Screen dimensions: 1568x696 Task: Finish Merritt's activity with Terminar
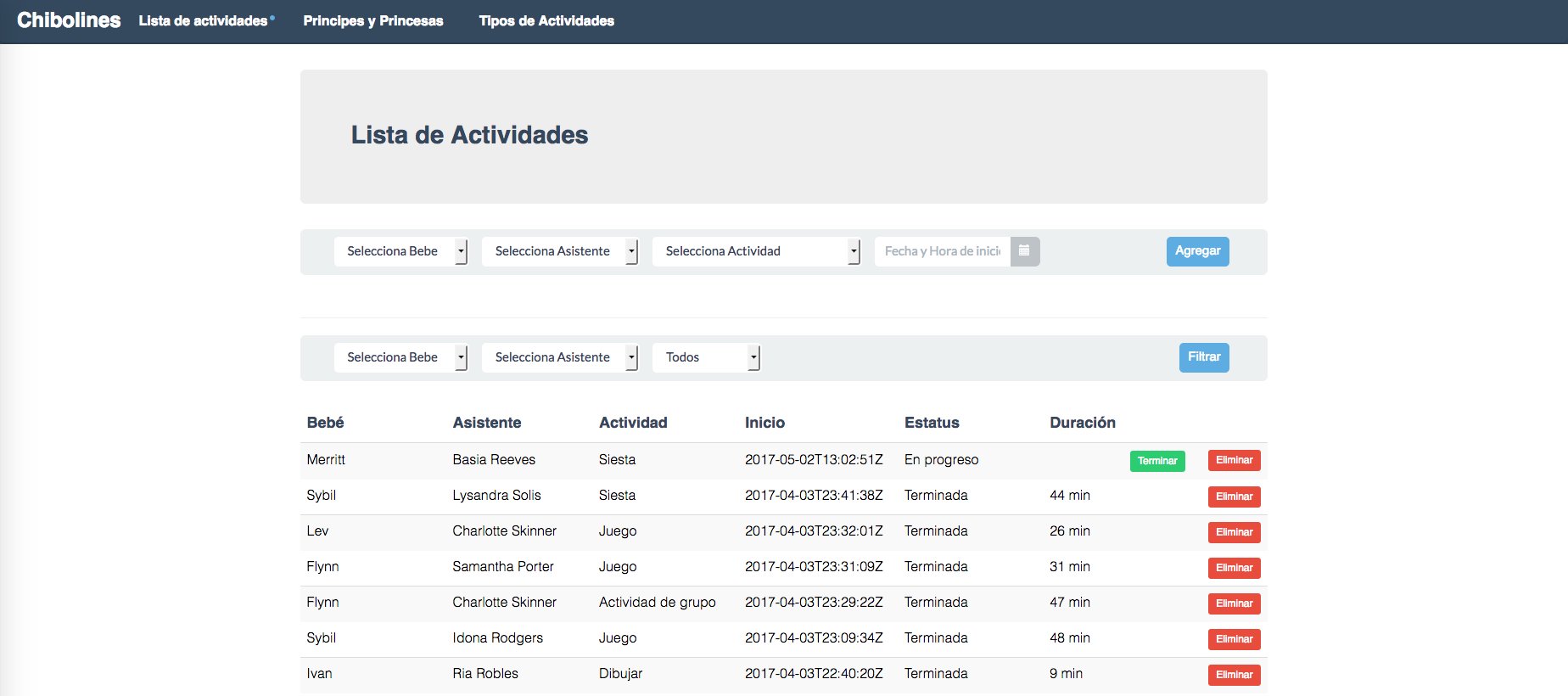coord(1157,461)
